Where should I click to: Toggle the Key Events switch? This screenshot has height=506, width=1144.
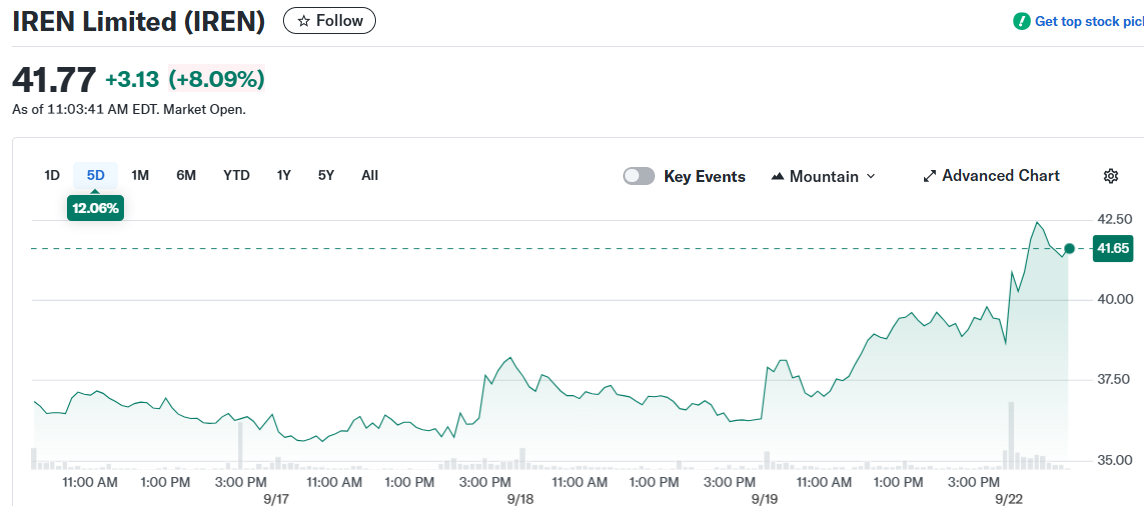(638, 176)
